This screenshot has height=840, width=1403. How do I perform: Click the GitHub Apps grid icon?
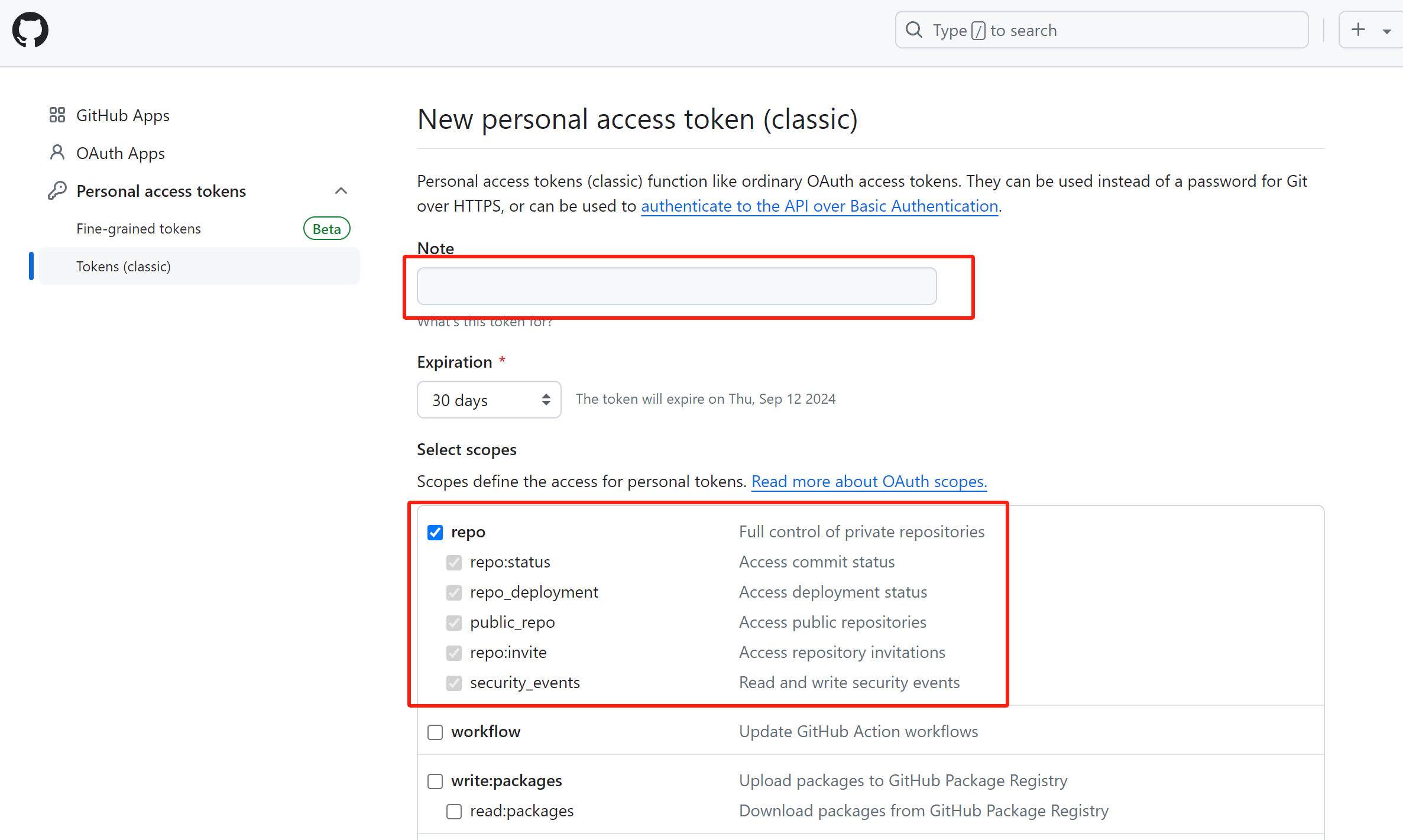(57, 115)
